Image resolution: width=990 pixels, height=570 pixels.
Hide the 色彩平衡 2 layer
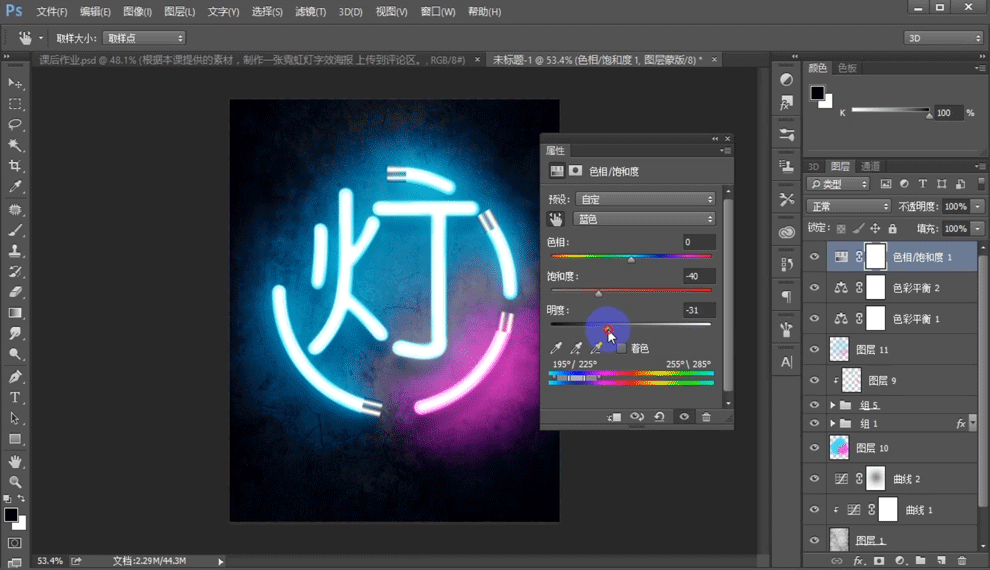click(x=814, y=288)
